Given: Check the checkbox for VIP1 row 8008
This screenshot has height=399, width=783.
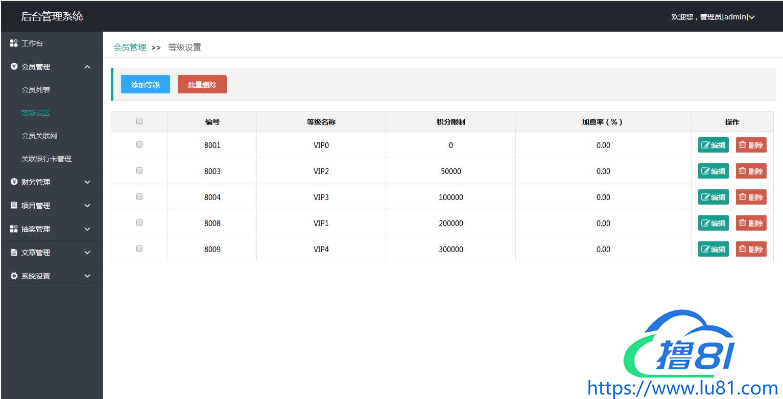Looking at the screenshot, I should pos(139,223).
